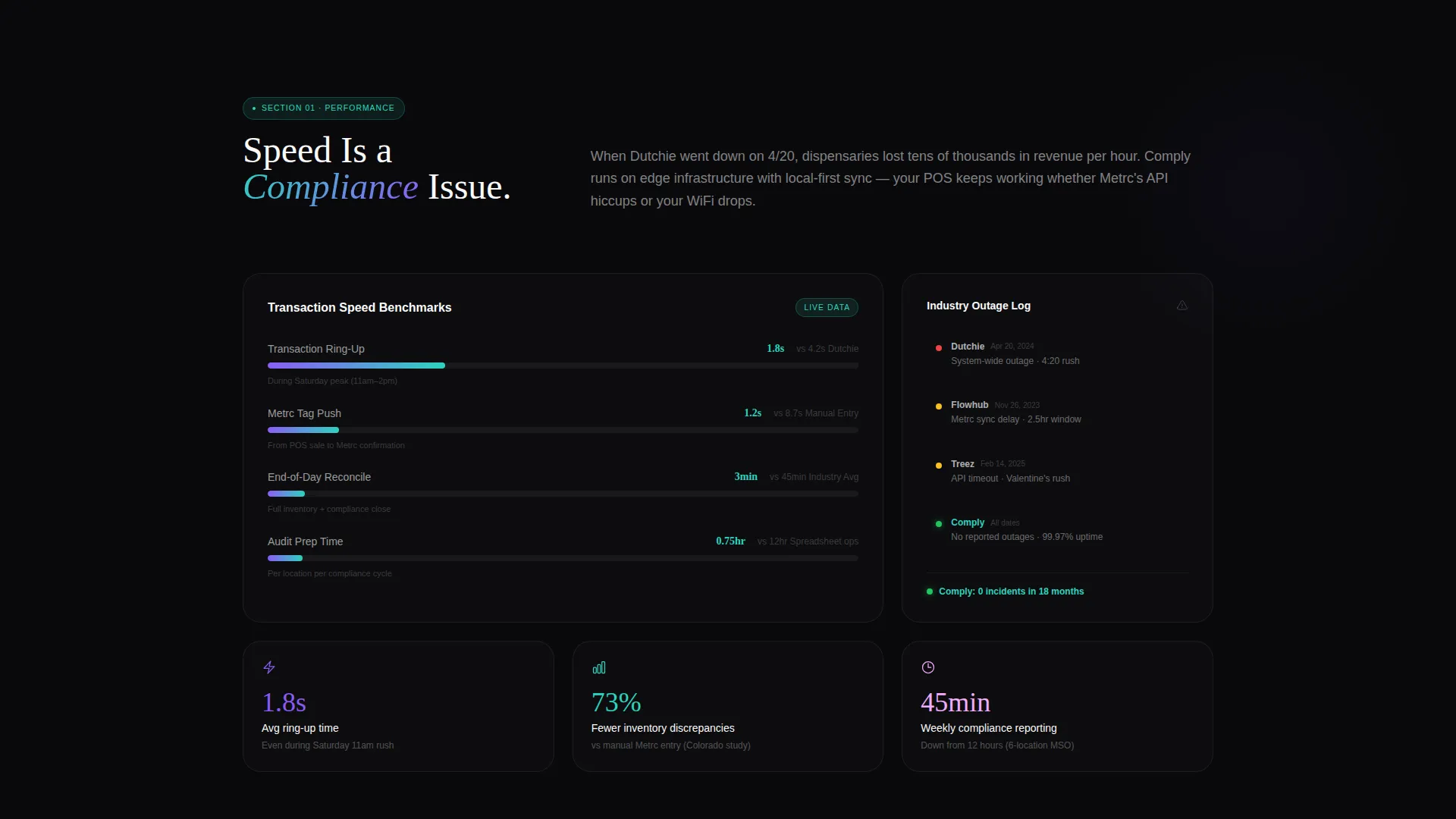Click the yellow status dot beside Treez
Viewport: 1456px width, 819px height.
coord(939,466)
